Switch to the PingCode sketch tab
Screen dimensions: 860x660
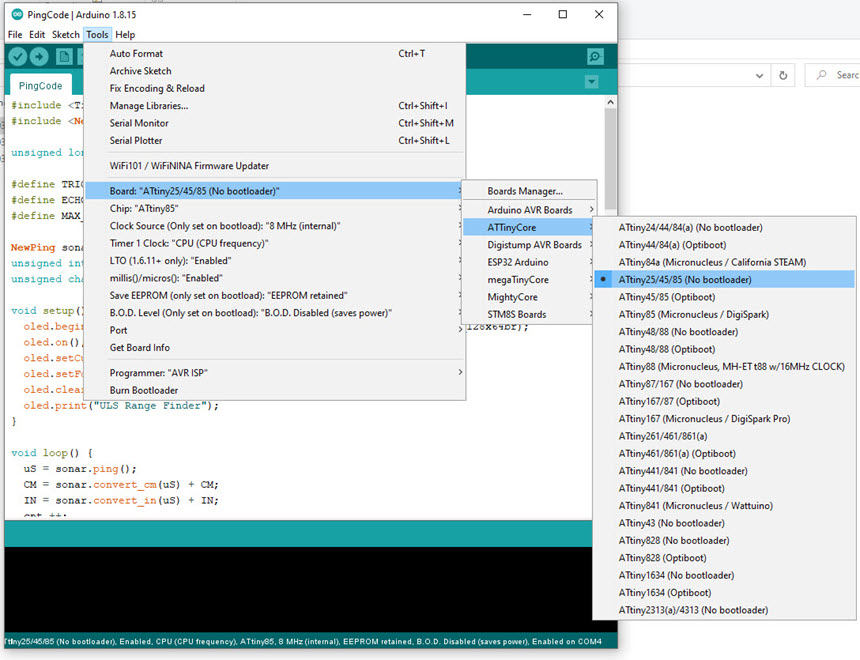pos(40,86)
